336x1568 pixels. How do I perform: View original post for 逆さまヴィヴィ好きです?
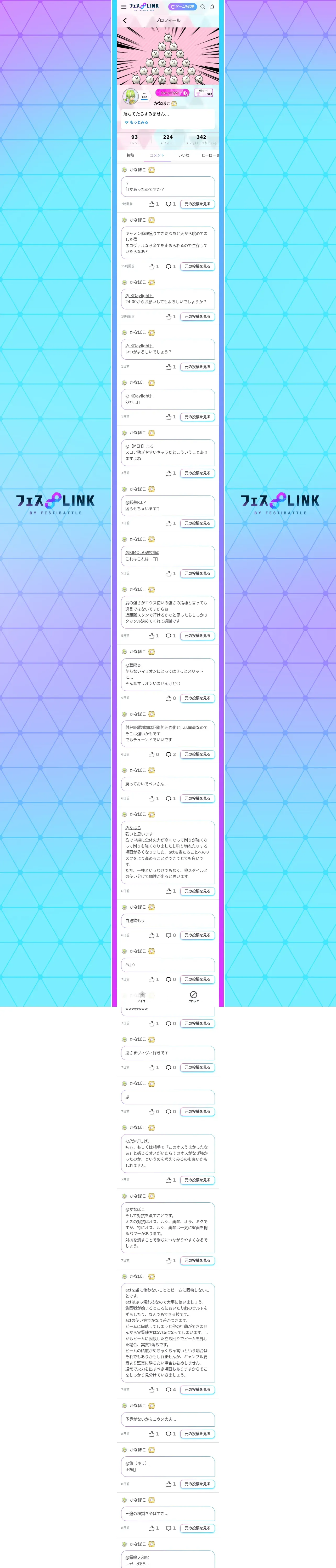198,1068
